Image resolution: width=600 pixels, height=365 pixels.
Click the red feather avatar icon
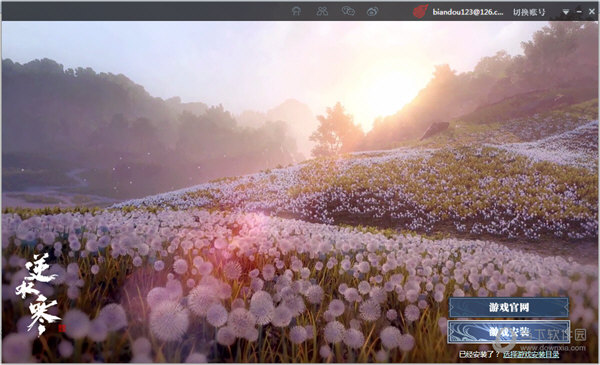pos(421,11)
